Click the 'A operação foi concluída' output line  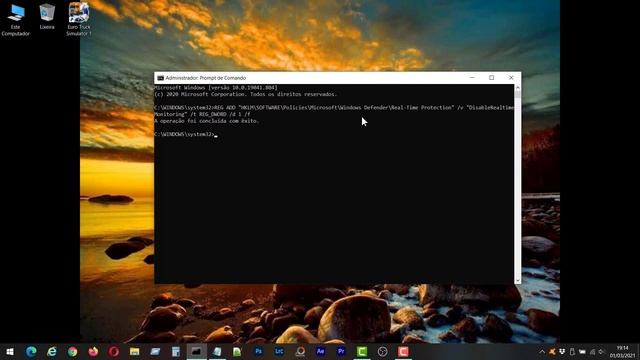(x=207, y=121)
